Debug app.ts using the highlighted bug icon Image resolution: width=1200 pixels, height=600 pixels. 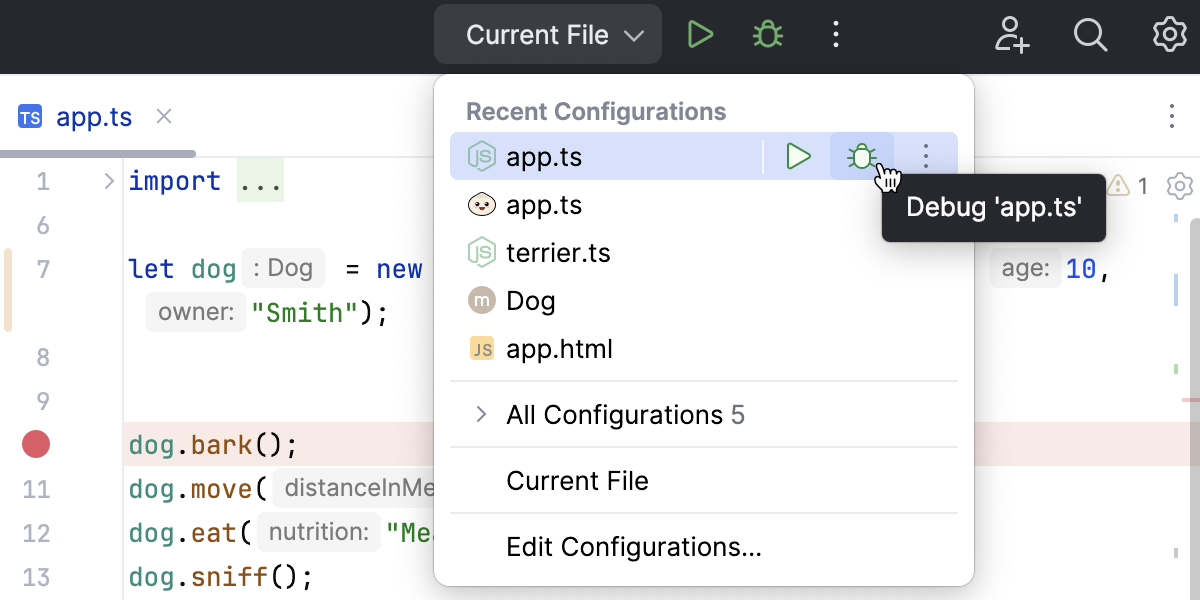coord(861,156)
